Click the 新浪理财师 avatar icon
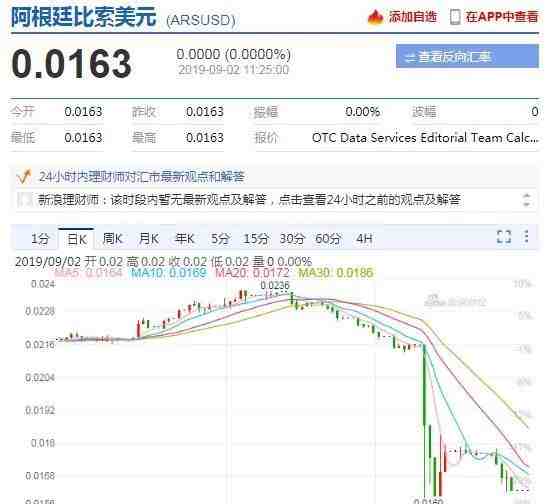The height and width of the screenshot is (504, 547). point(25,200)
